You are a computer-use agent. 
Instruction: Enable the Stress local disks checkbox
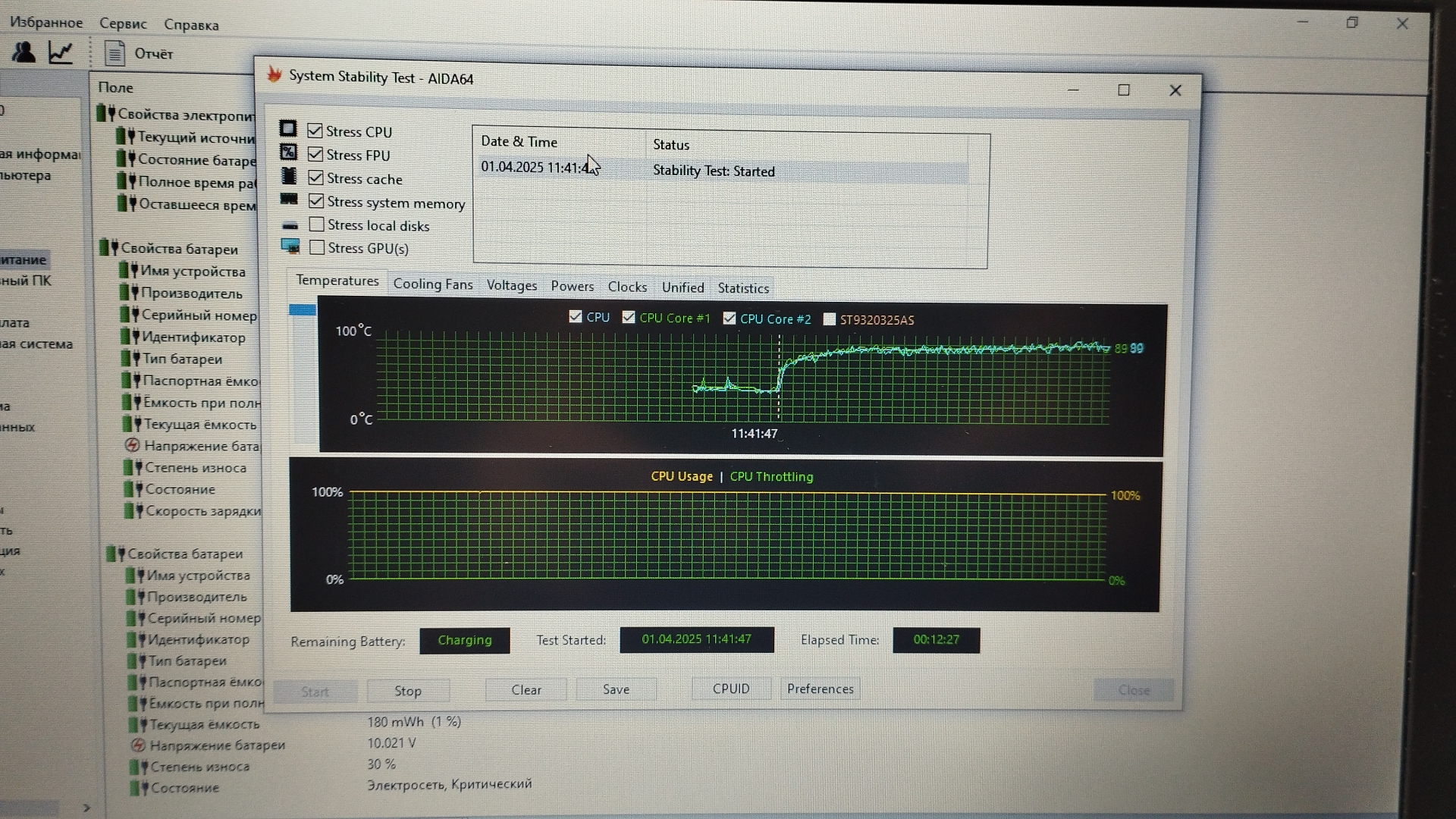coord(317,224)
